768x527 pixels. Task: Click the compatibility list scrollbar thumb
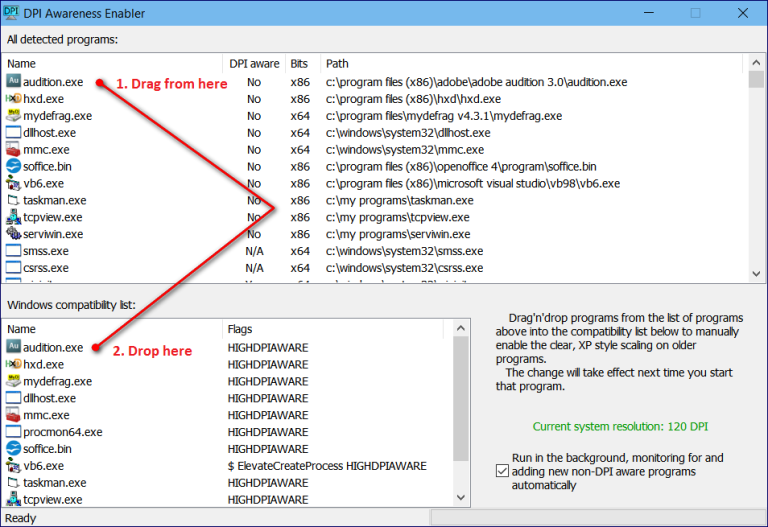coord(460,399)
